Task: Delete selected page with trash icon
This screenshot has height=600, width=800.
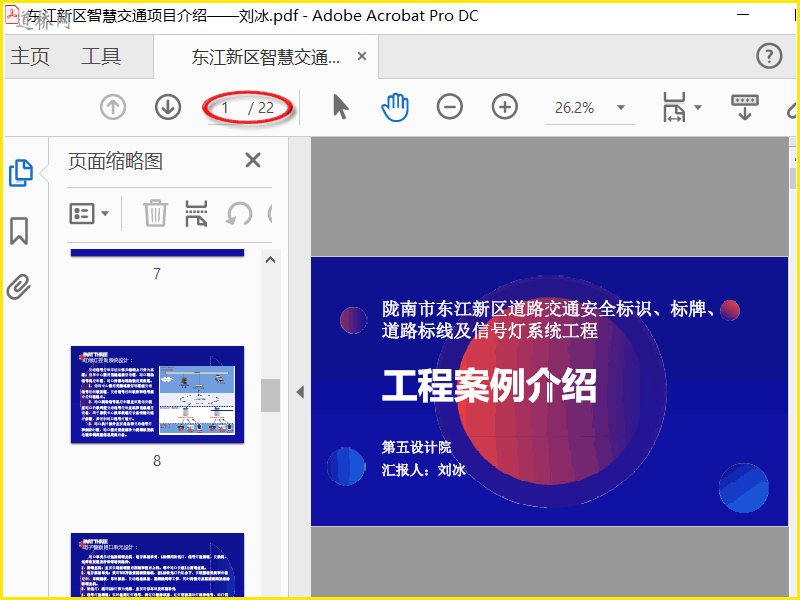Action: 155,213
